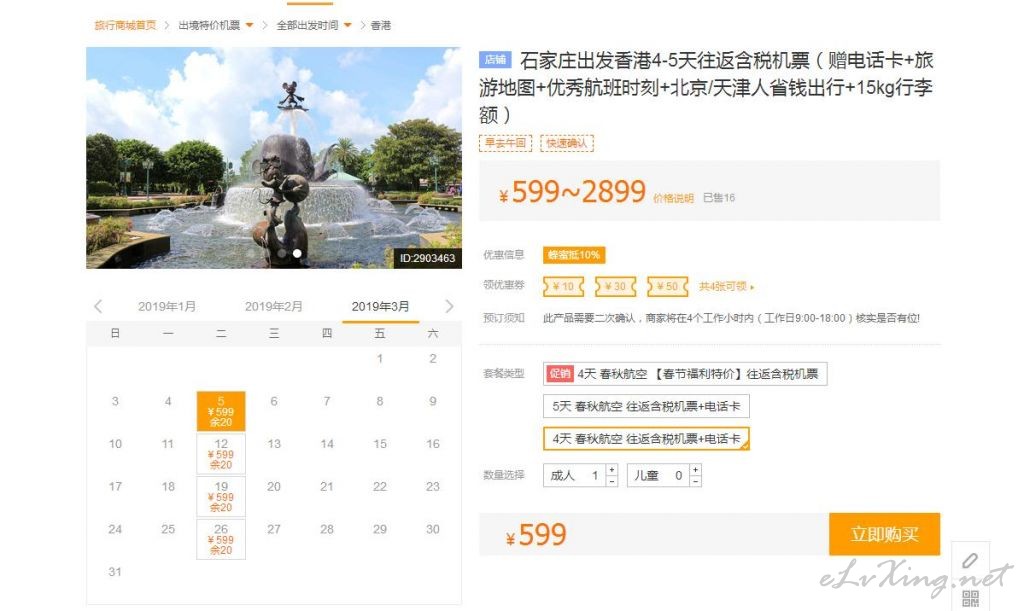This screenshot has width=1024, height=611.
Task: Click the adult quantity input field
Action: click(575, 475)
